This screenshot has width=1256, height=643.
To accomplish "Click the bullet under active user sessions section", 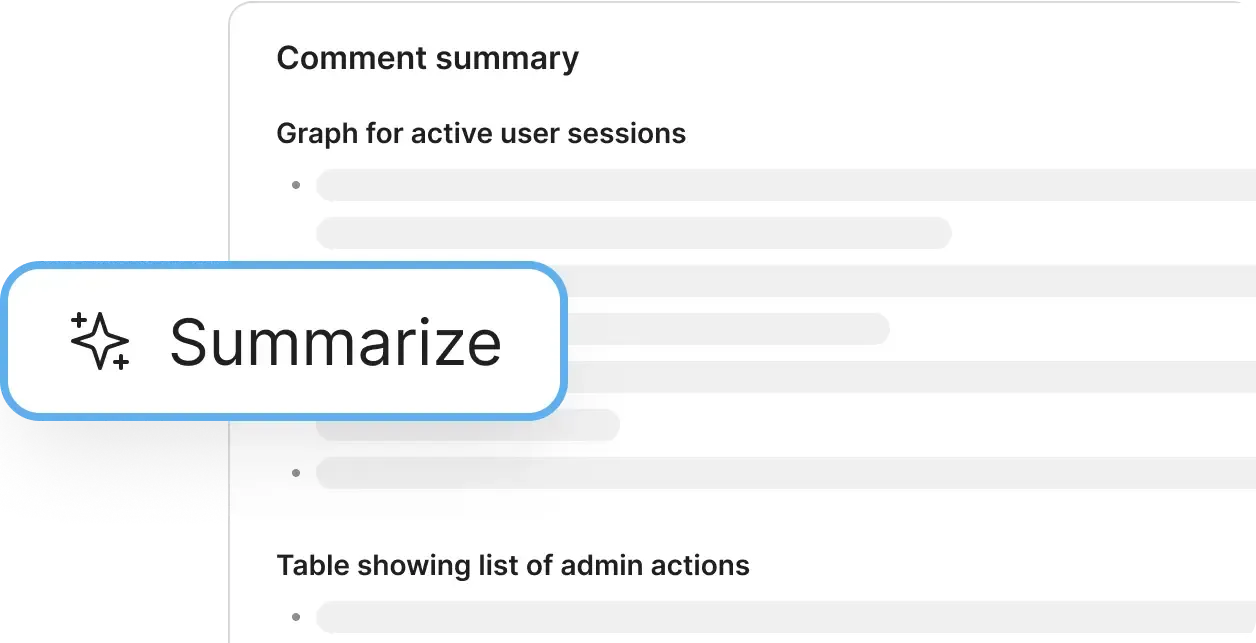I will click(x=296, y=473).
